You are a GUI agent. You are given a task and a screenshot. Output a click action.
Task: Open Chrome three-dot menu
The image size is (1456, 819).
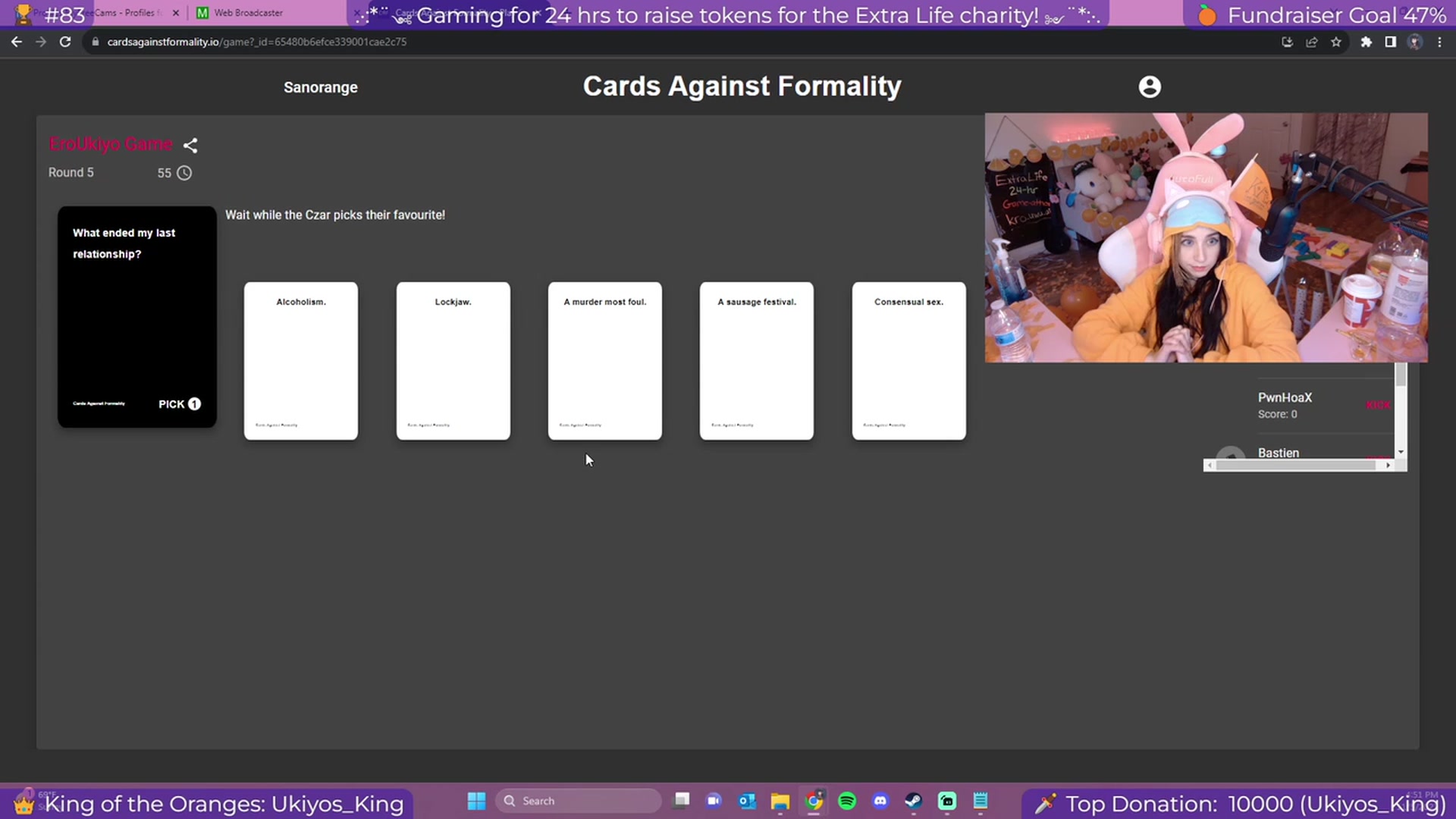1439,42
